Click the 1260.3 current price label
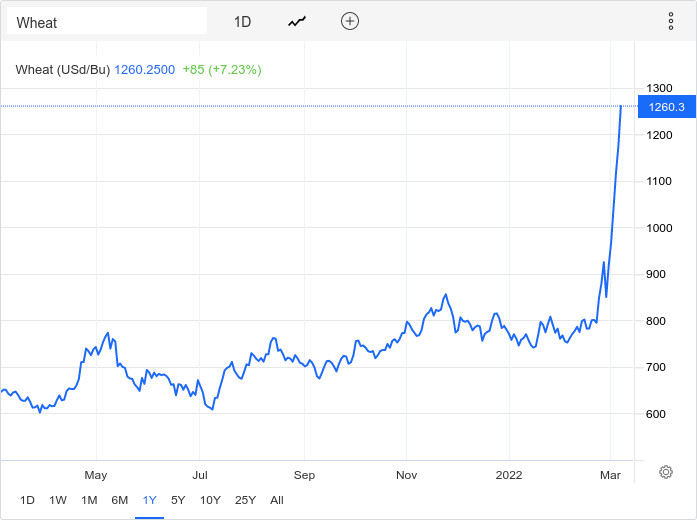 (666, 107)
